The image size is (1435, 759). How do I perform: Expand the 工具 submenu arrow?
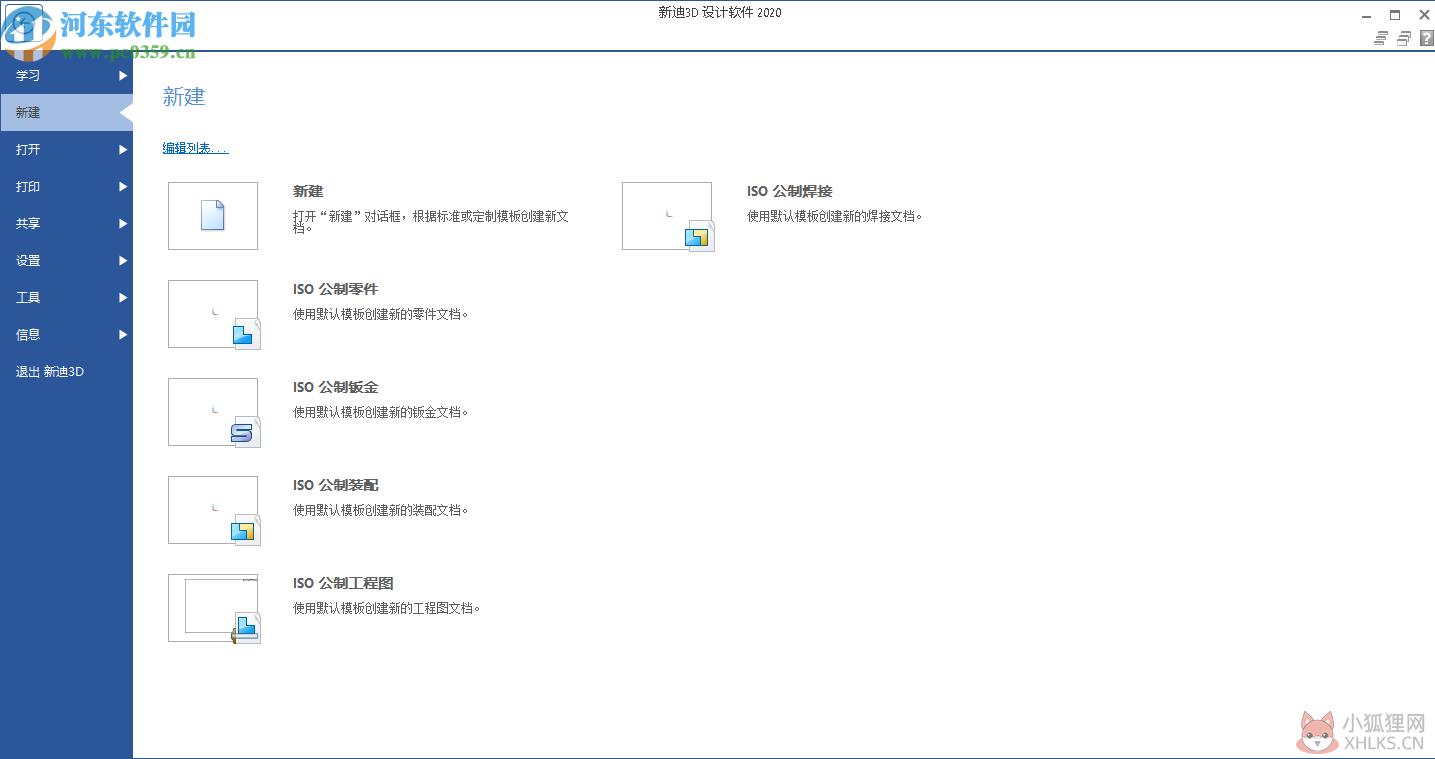pos(123,298)
